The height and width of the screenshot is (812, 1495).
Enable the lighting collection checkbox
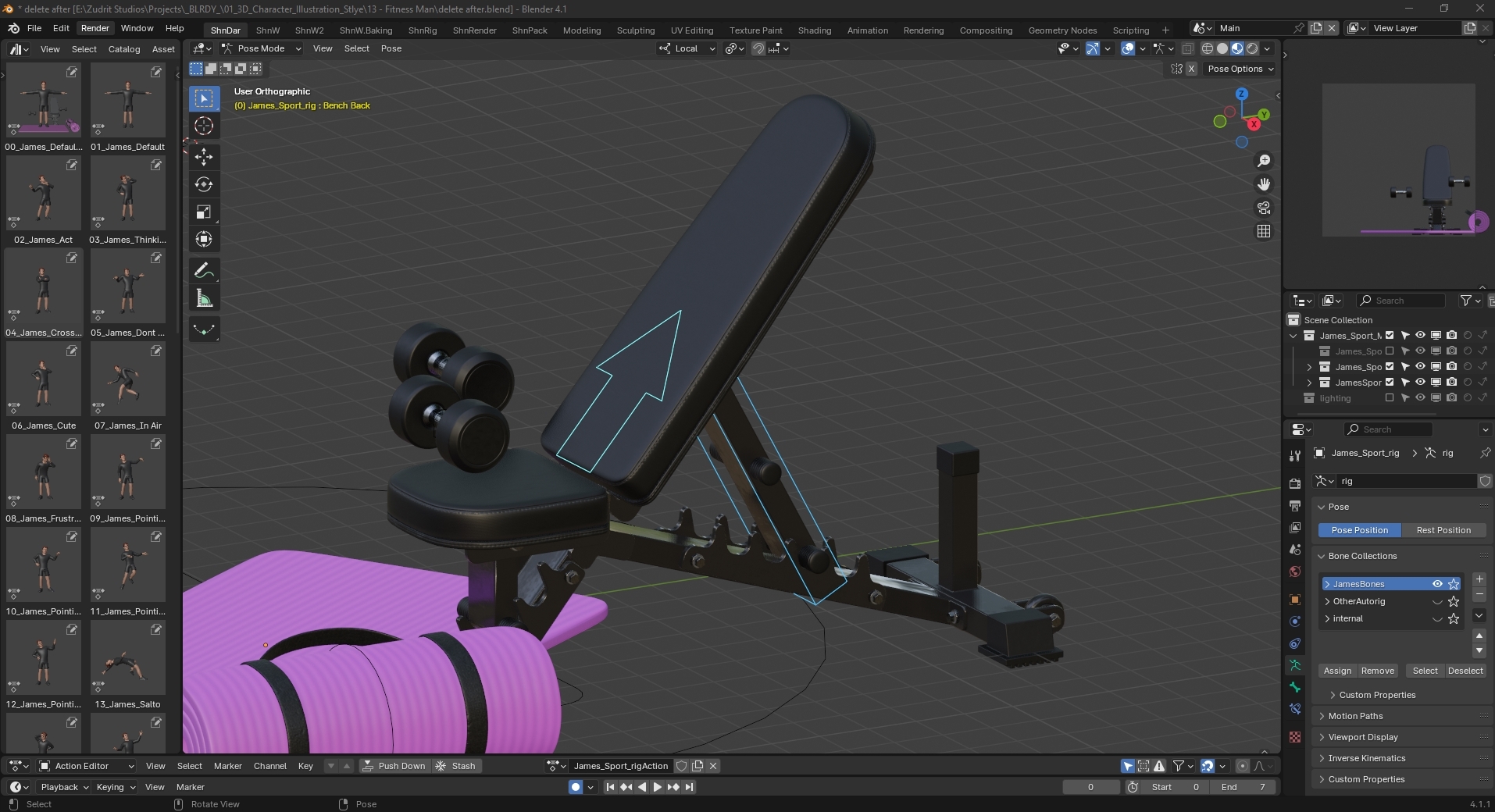pos(1390,398)
